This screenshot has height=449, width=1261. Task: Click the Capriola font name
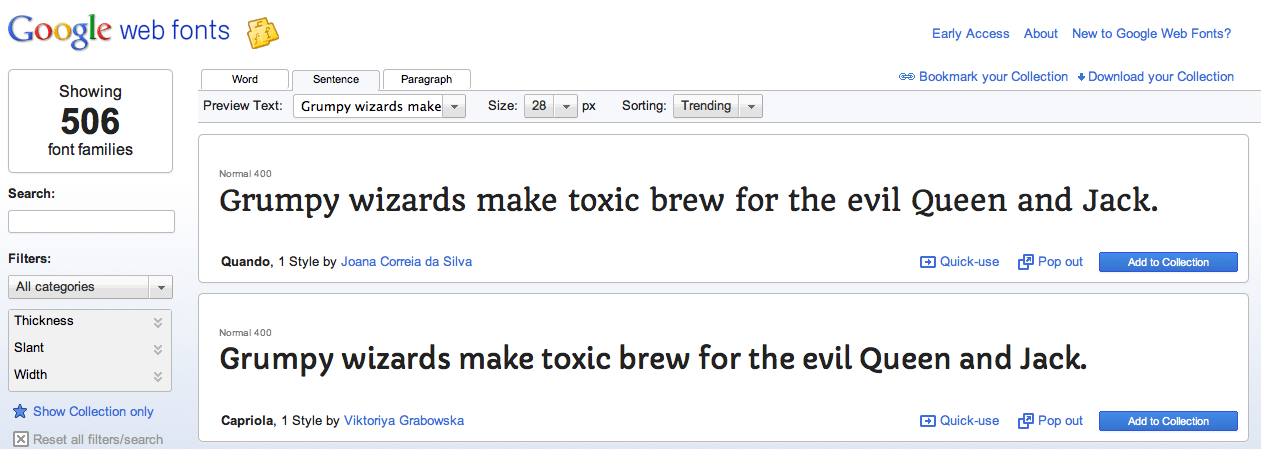click(x=247, y=421)
